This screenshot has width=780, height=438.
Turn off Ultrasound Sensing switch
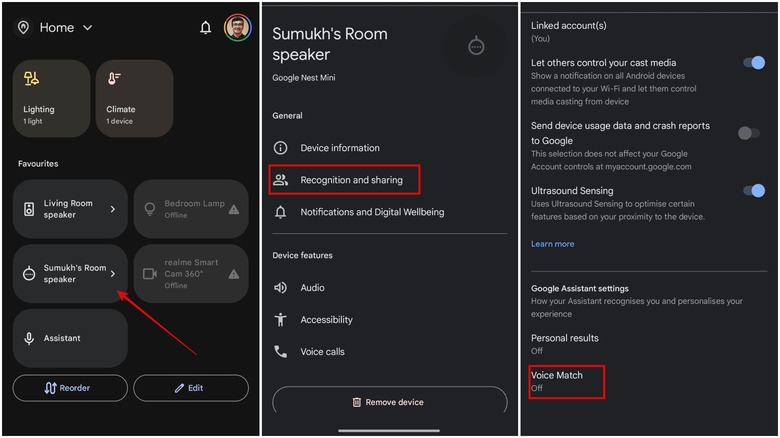(x=753, y=190)
